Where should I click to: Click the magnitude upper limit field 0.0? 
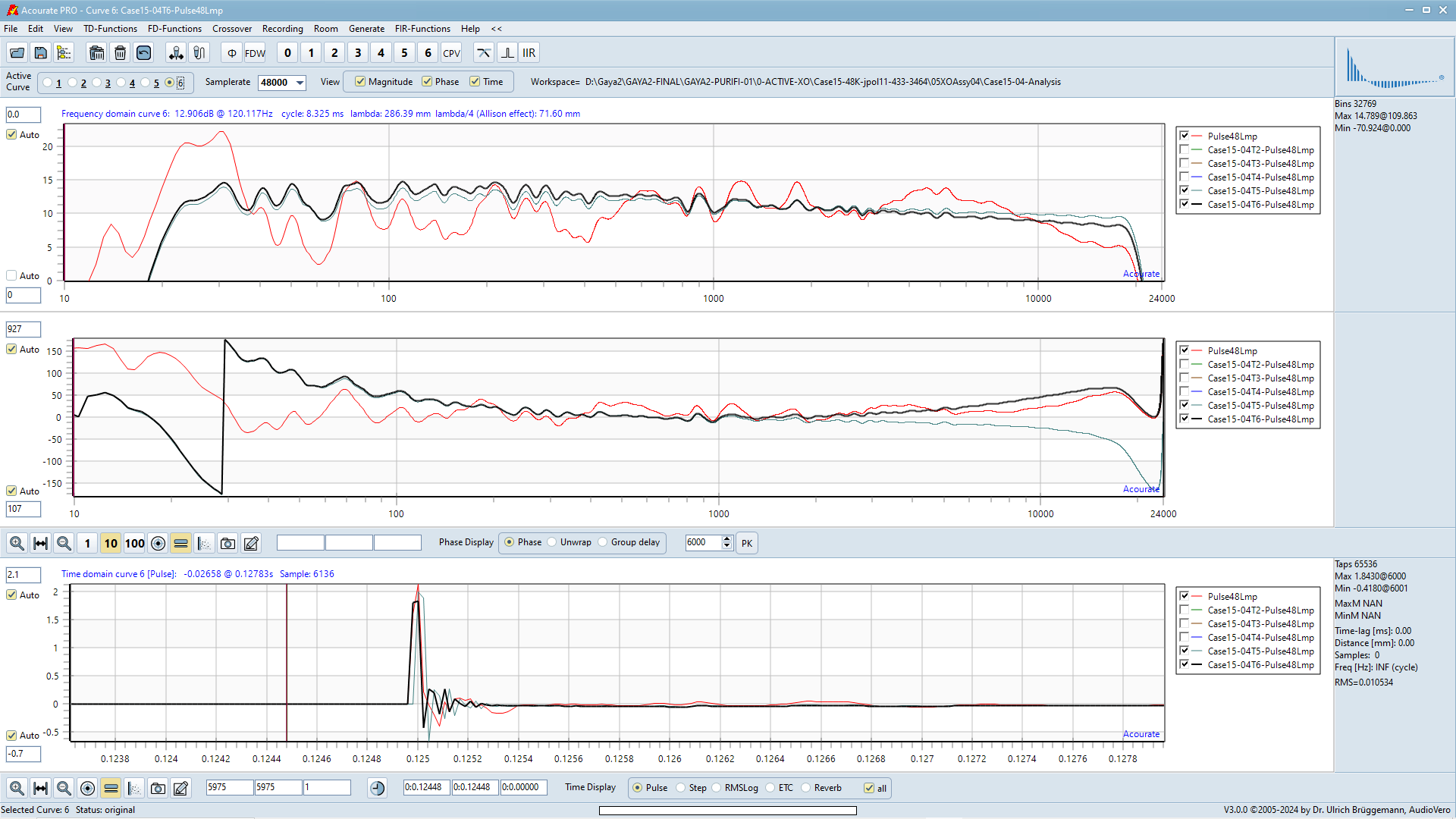point(24,115)
